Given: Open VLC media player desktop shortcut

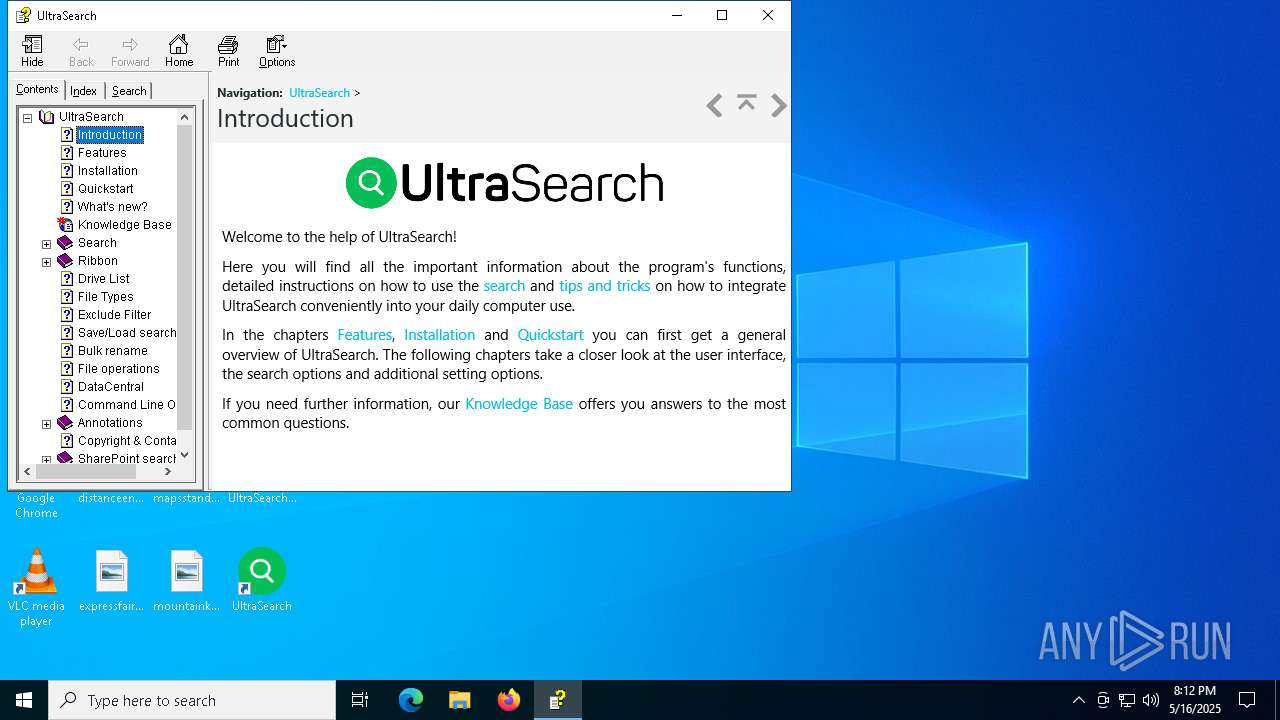Looking at the screenshot, I should coord(36,588).
